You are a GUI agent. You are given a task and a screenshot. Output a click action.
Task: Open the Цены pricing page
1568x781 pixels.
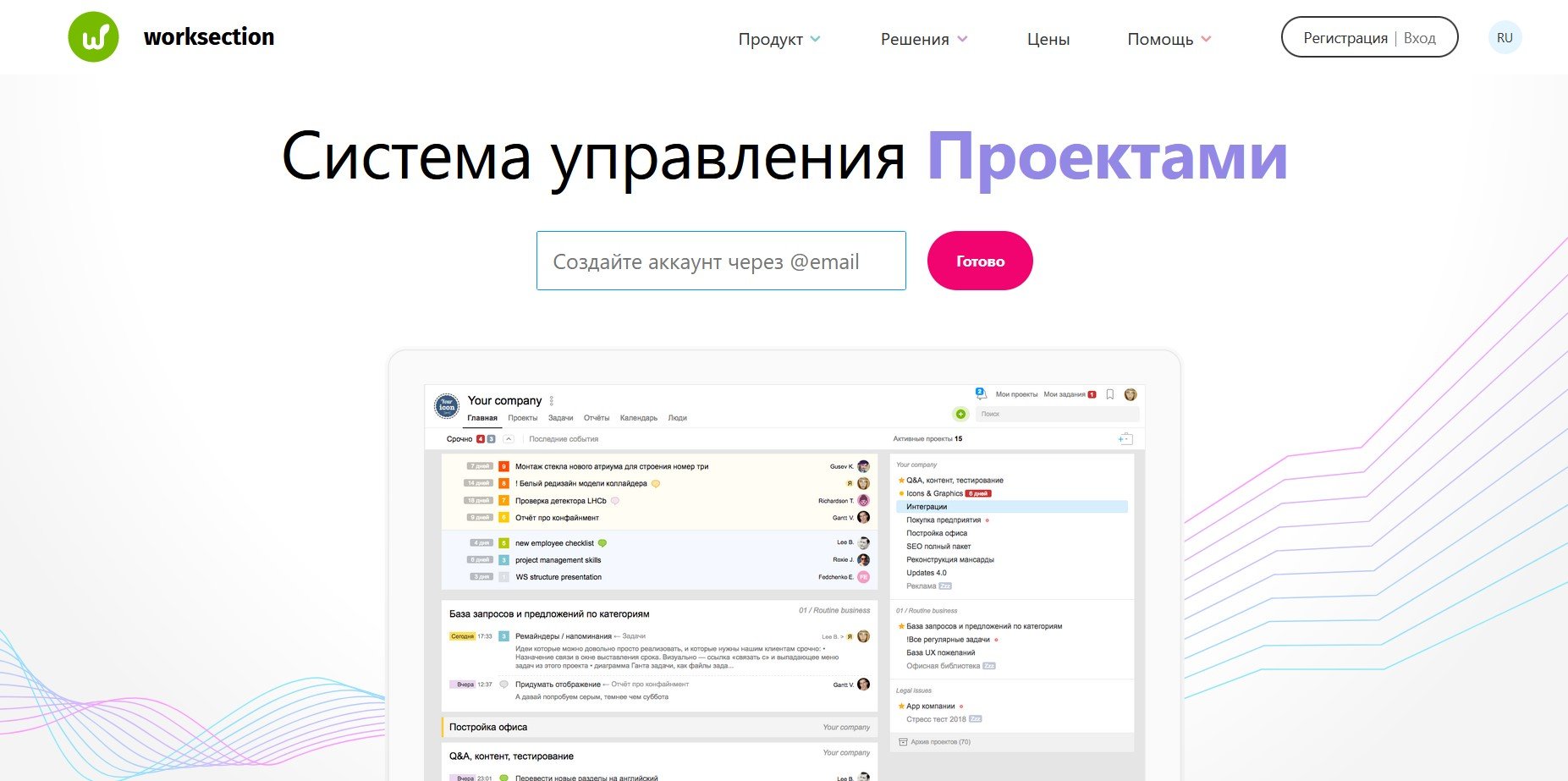(x=1048, y=39)
